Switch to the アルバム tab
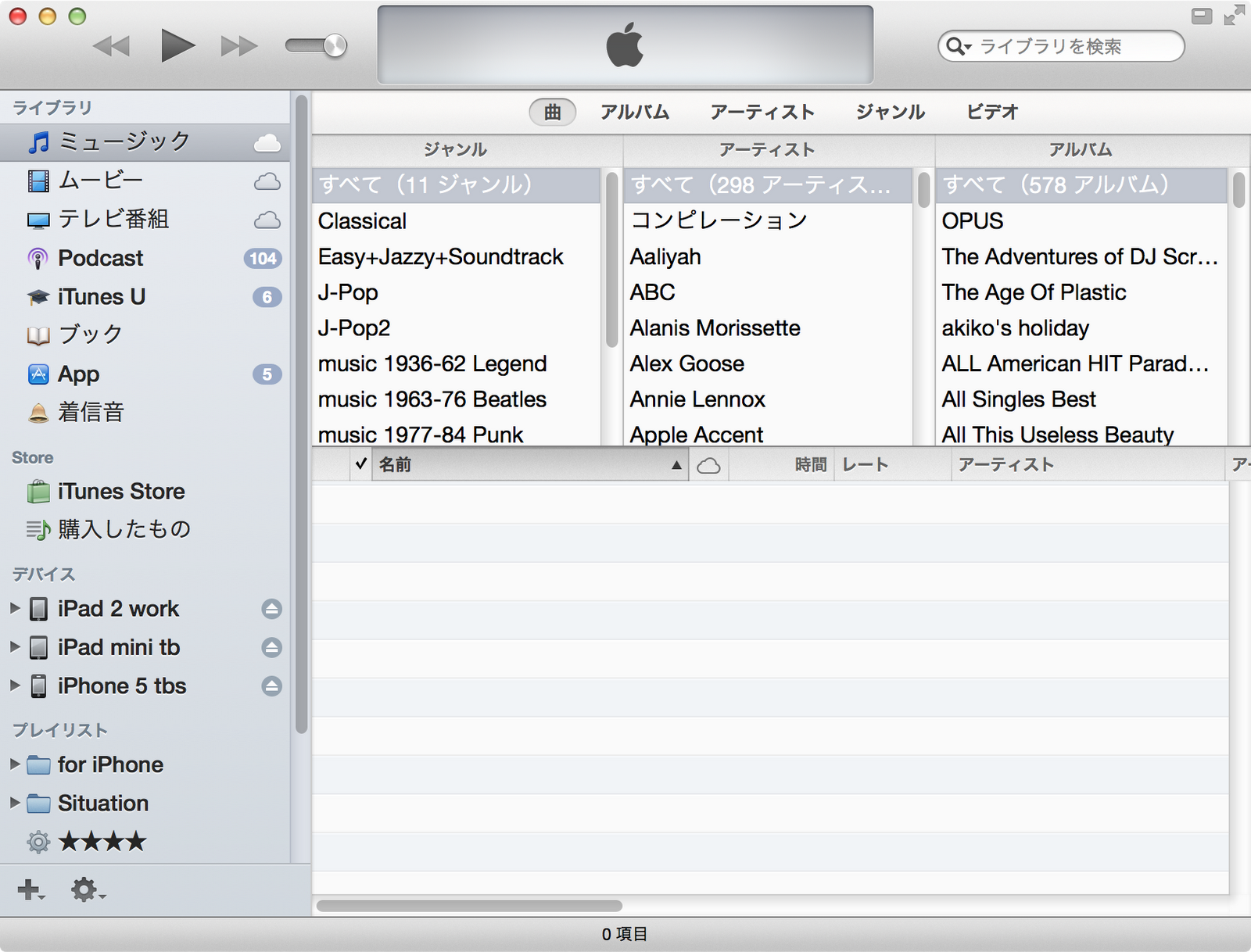This screenshot has width=1251, height=952. pos(635,112)
